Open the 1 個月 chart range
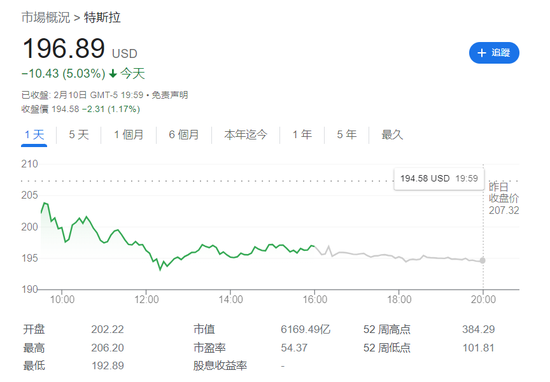 [129, 135]
